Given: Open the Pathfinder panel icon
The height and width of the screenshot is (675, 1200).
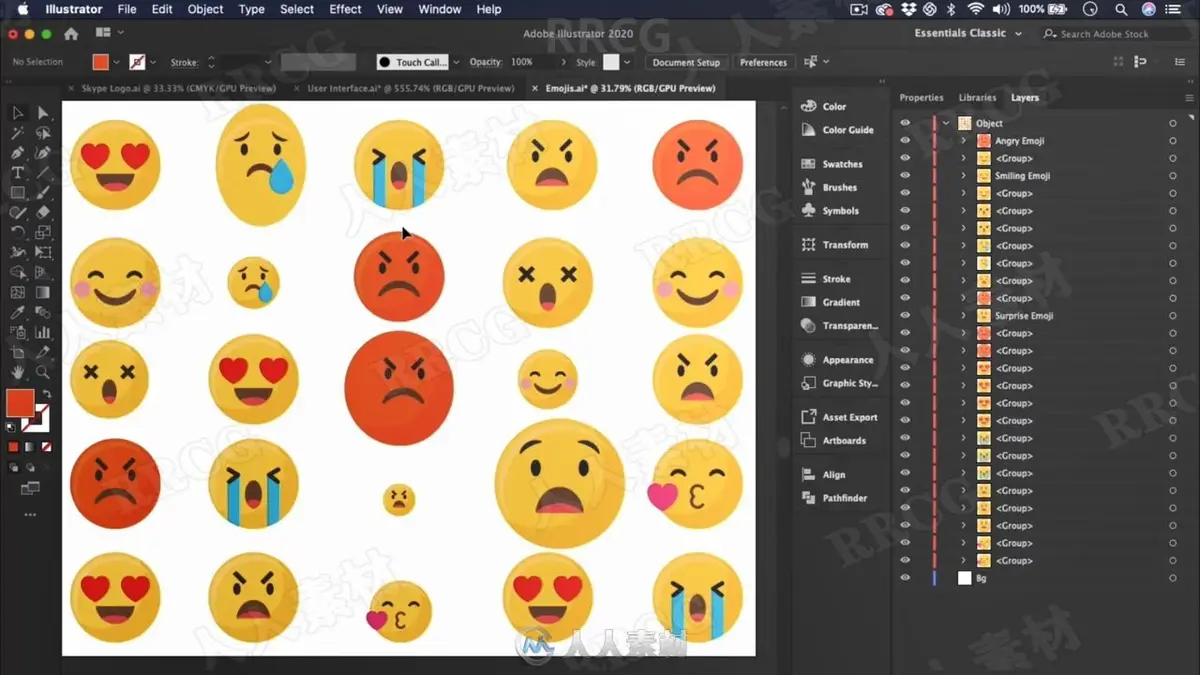Looking at the screenshot, I should click(x=809, y=498).
